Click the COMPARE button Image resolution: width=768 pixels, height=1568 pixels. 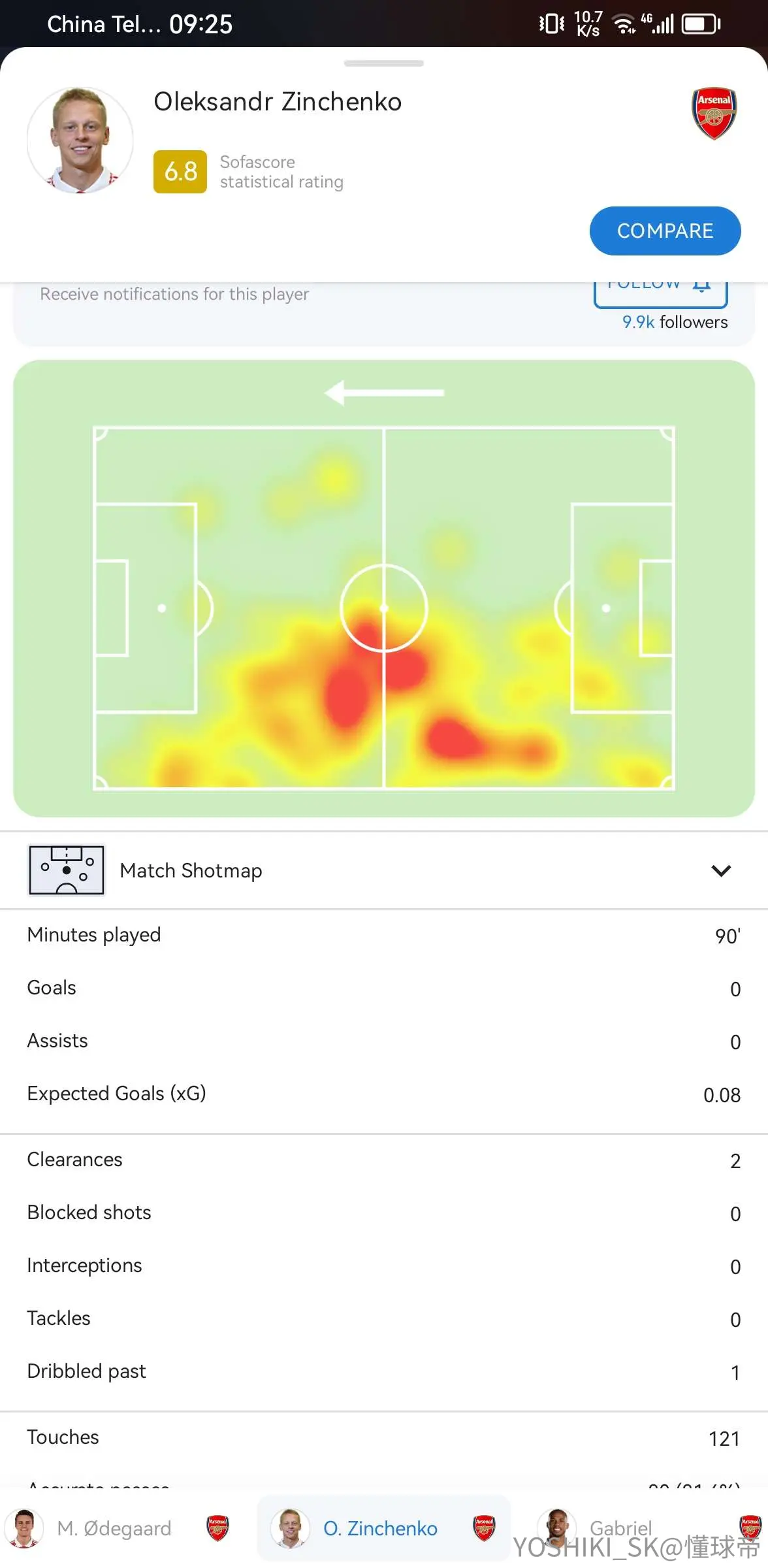(x=665, y=231)
